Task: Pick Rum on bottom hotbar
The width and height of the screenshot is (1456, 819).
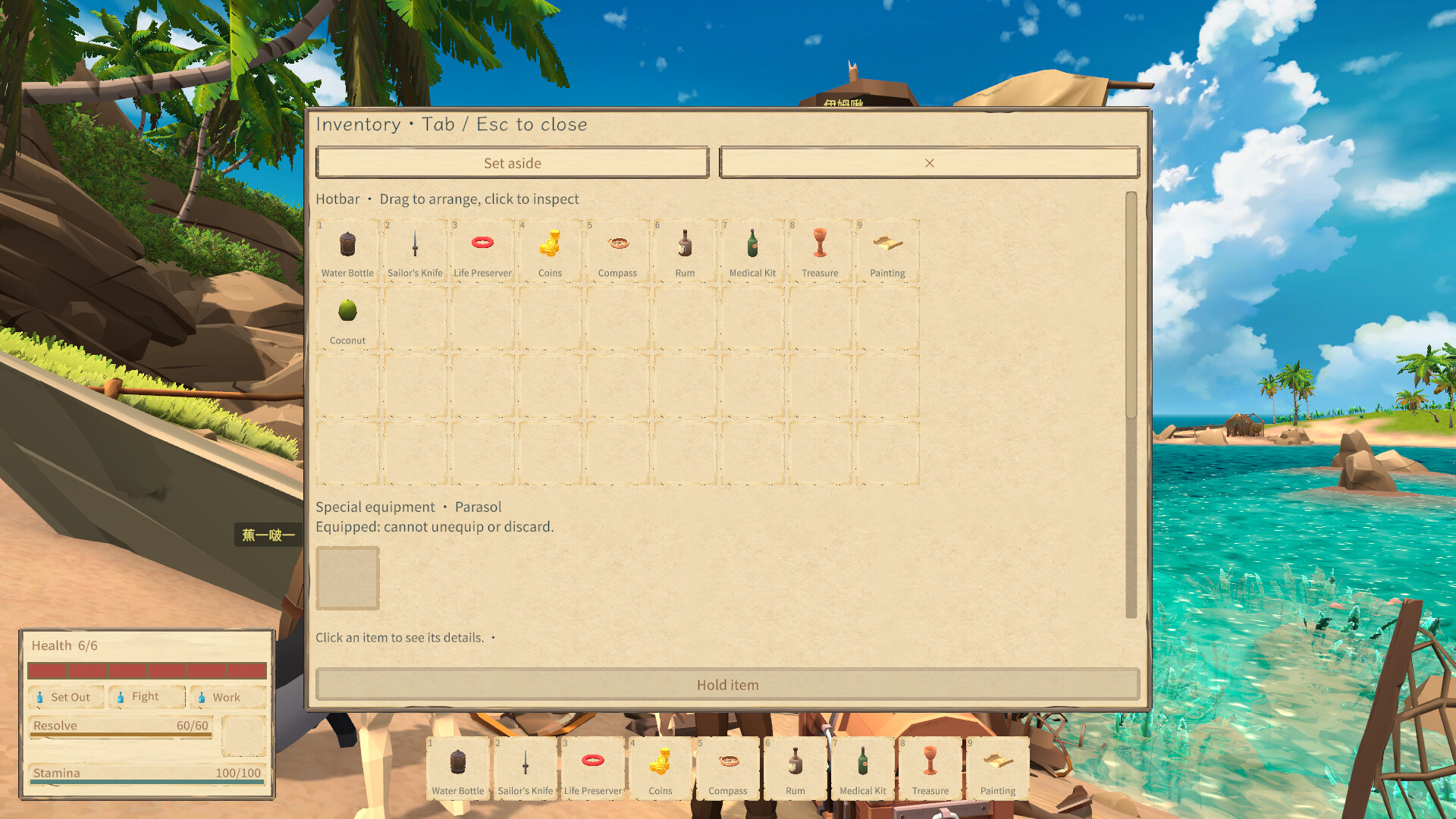Action: click(795, 768)
